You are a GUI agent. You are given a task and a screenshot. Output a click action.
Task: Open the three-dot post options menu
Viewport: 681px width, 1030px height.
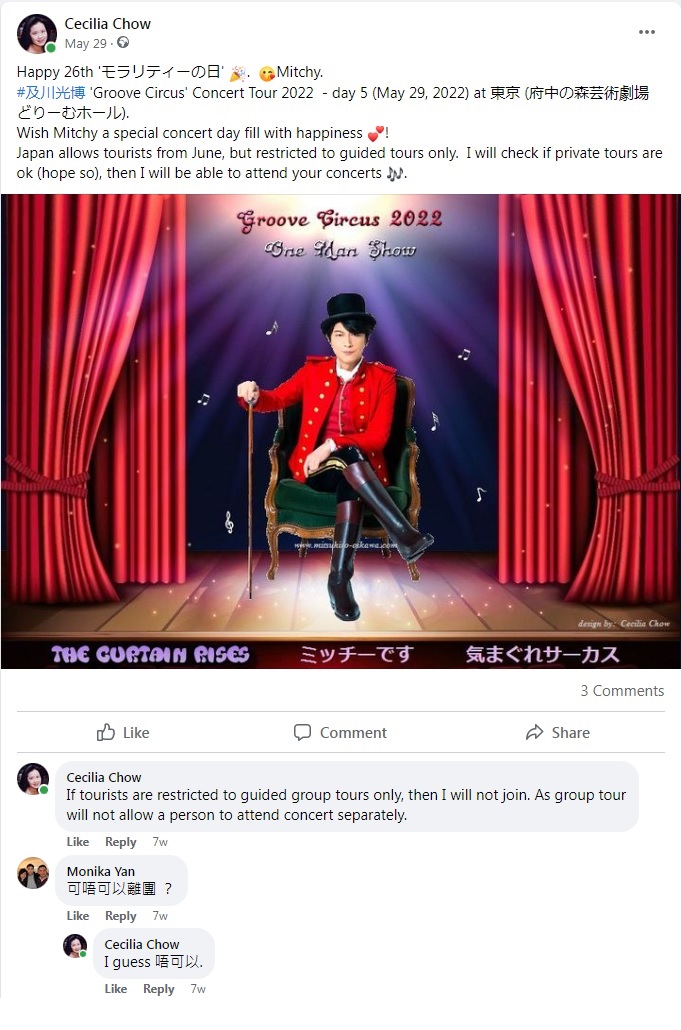(646, 32)
